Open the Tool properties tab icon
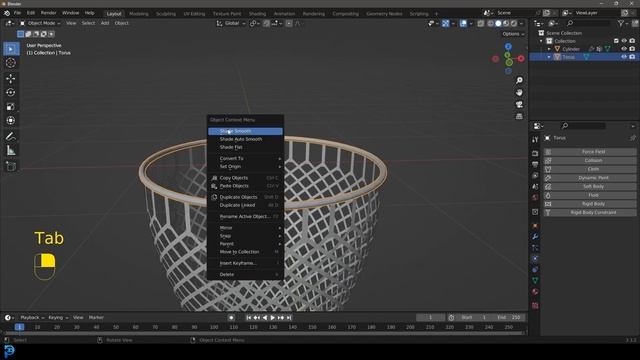Viewport: 640px width, 360px height. tap(535, 140)
